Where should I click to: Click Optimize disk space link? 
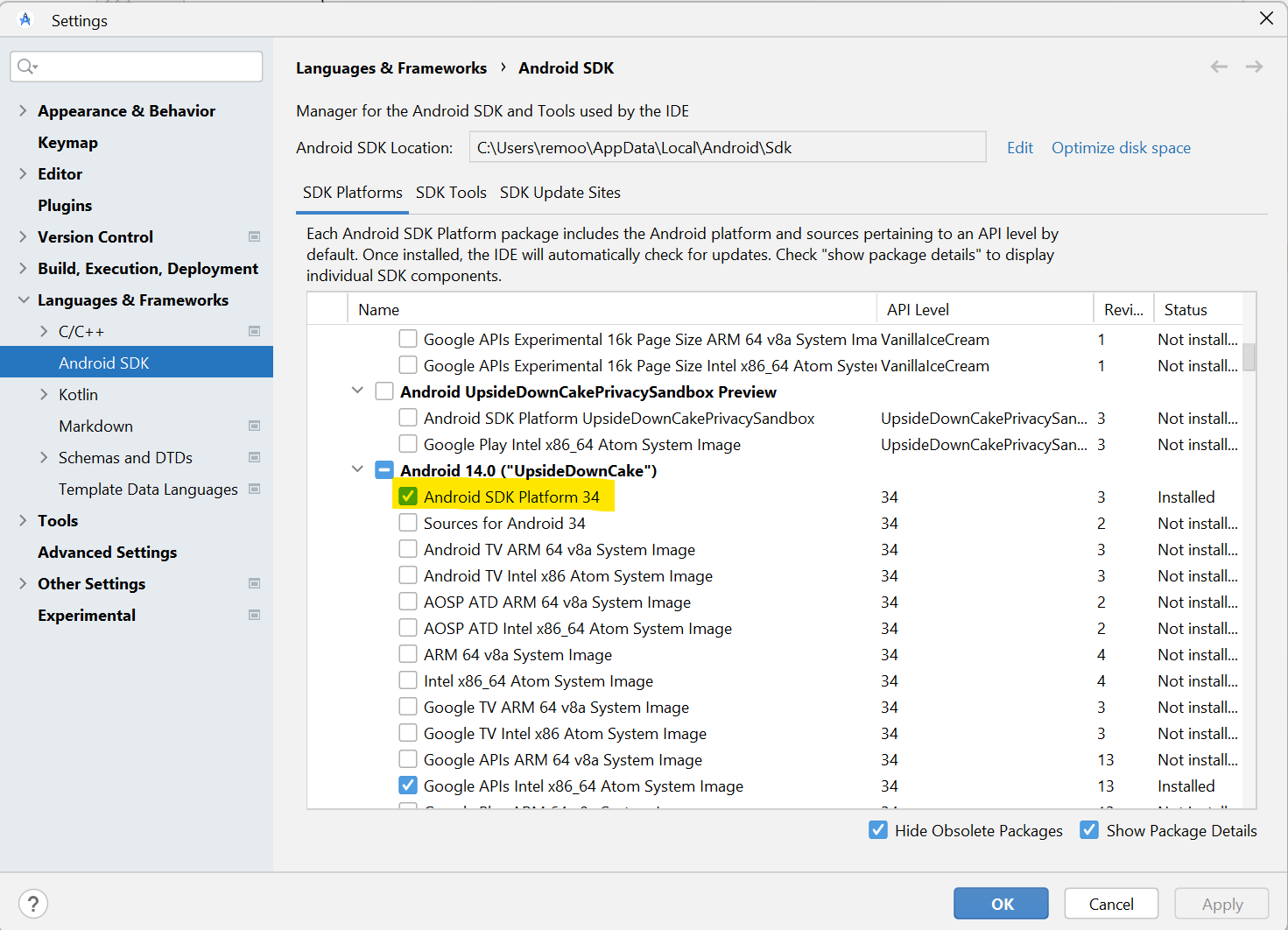(x=1121, y=148)
